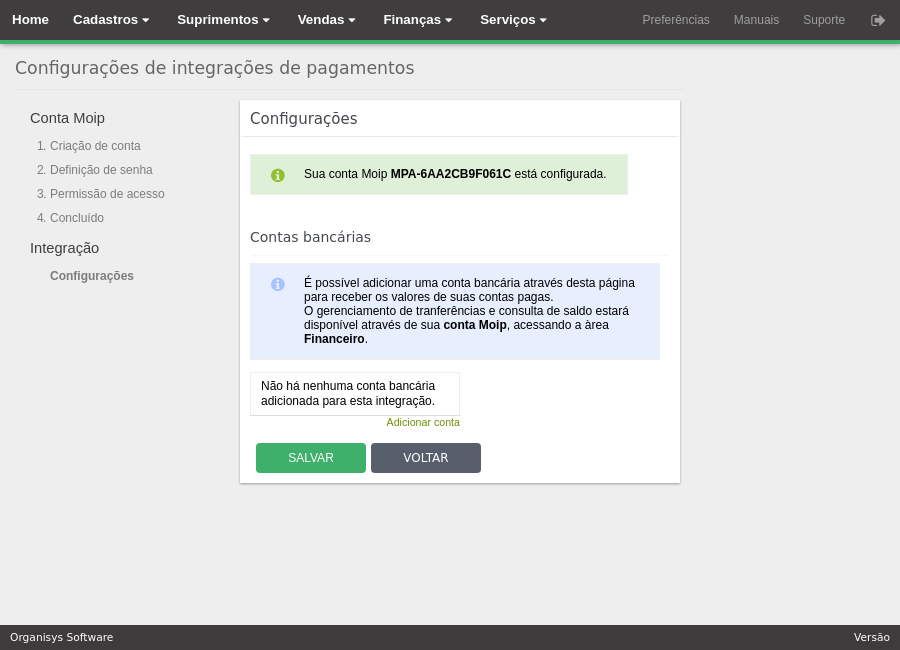The width and height of the screenshot is (900, 650).
Task: Click the Adicionar conta link
Action: pyautogui.click(x=423, y=422)
